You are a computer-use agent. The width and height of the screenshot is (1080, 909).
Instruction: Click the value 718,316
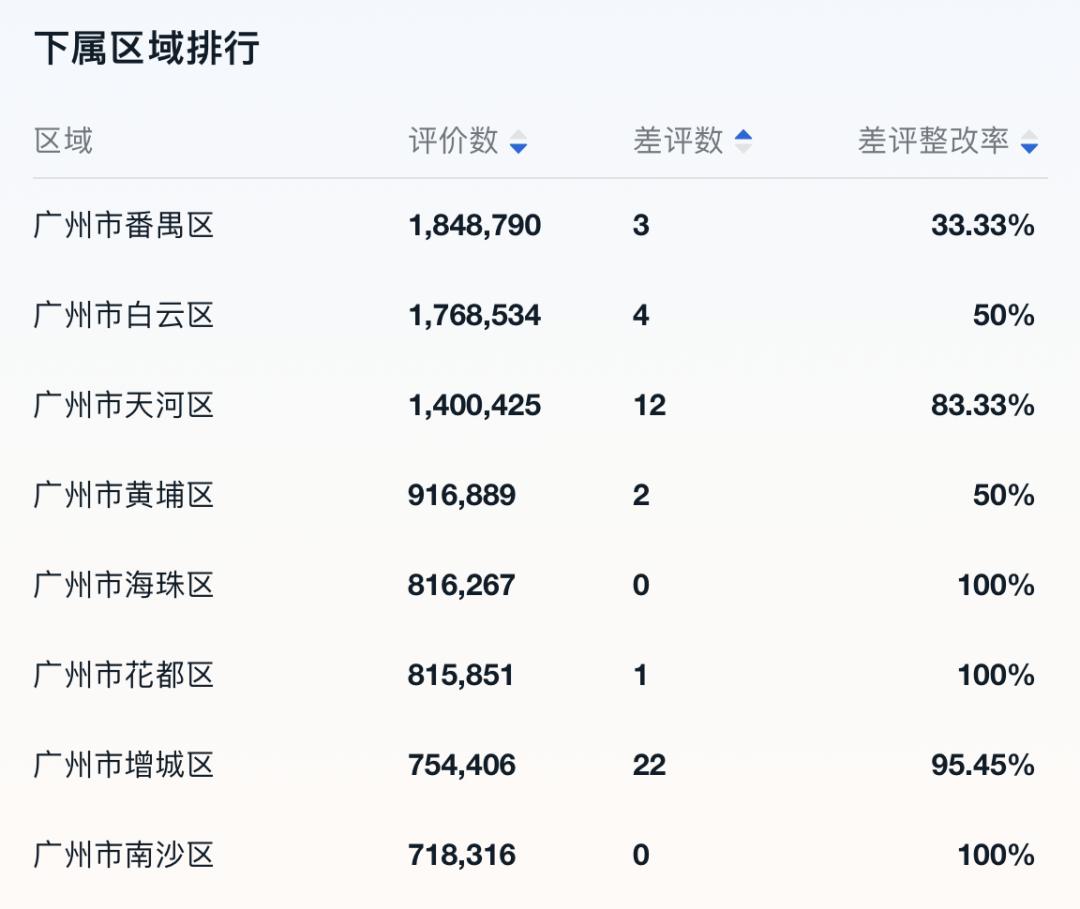[x=461, y=855]
